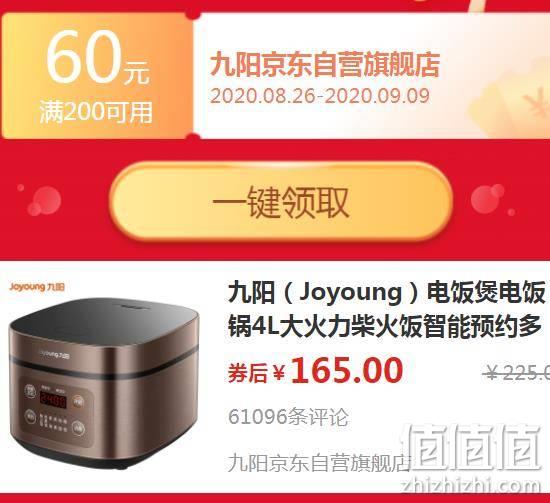550x503 pixels.
Task: Open the zhizhizhi.com watermark link
Action: click(472, 485)
